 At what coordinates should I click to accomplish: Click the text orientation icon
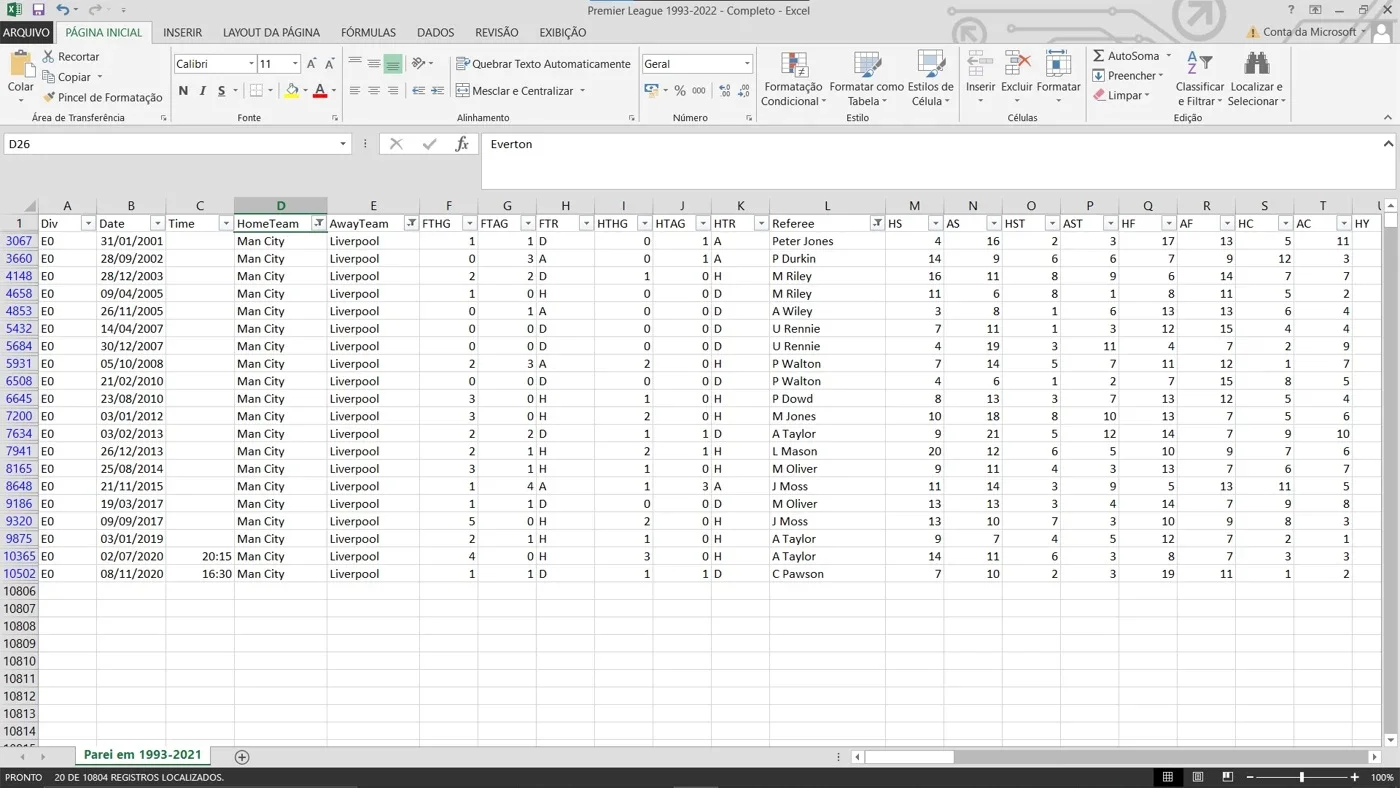[x=419, y=64]
